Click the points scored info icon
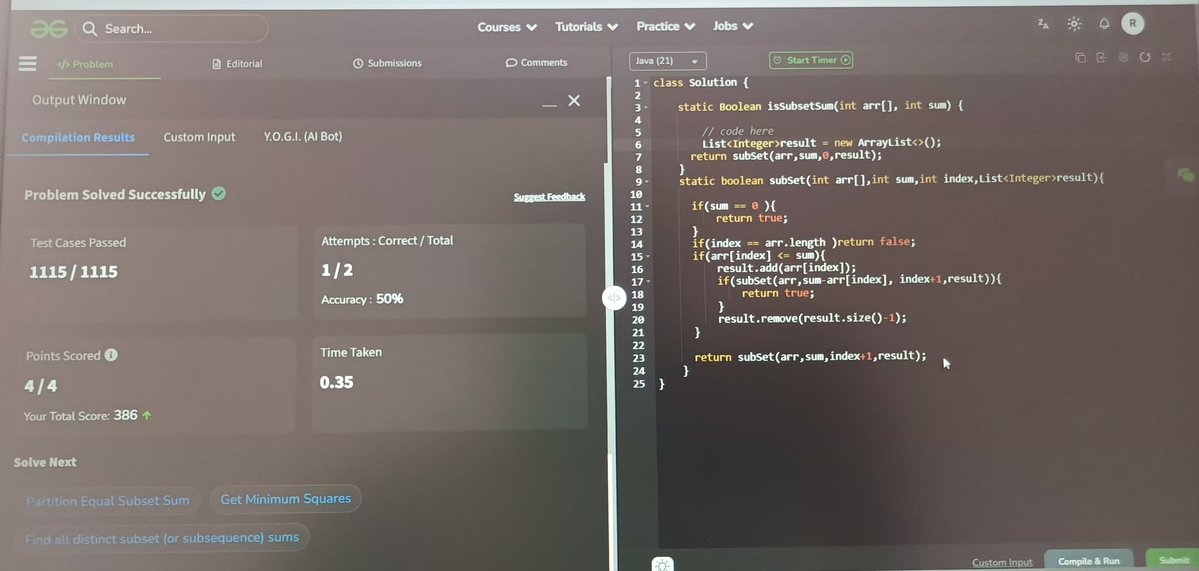Viewport: 1199px width, 571px height. [x=111, y=355]
